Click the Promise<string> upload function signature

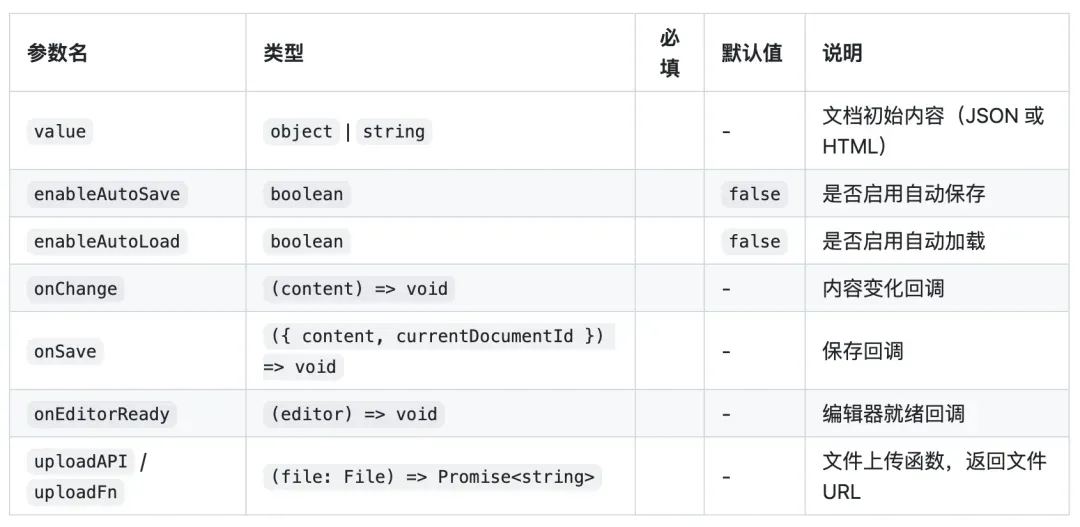[432, 477]
